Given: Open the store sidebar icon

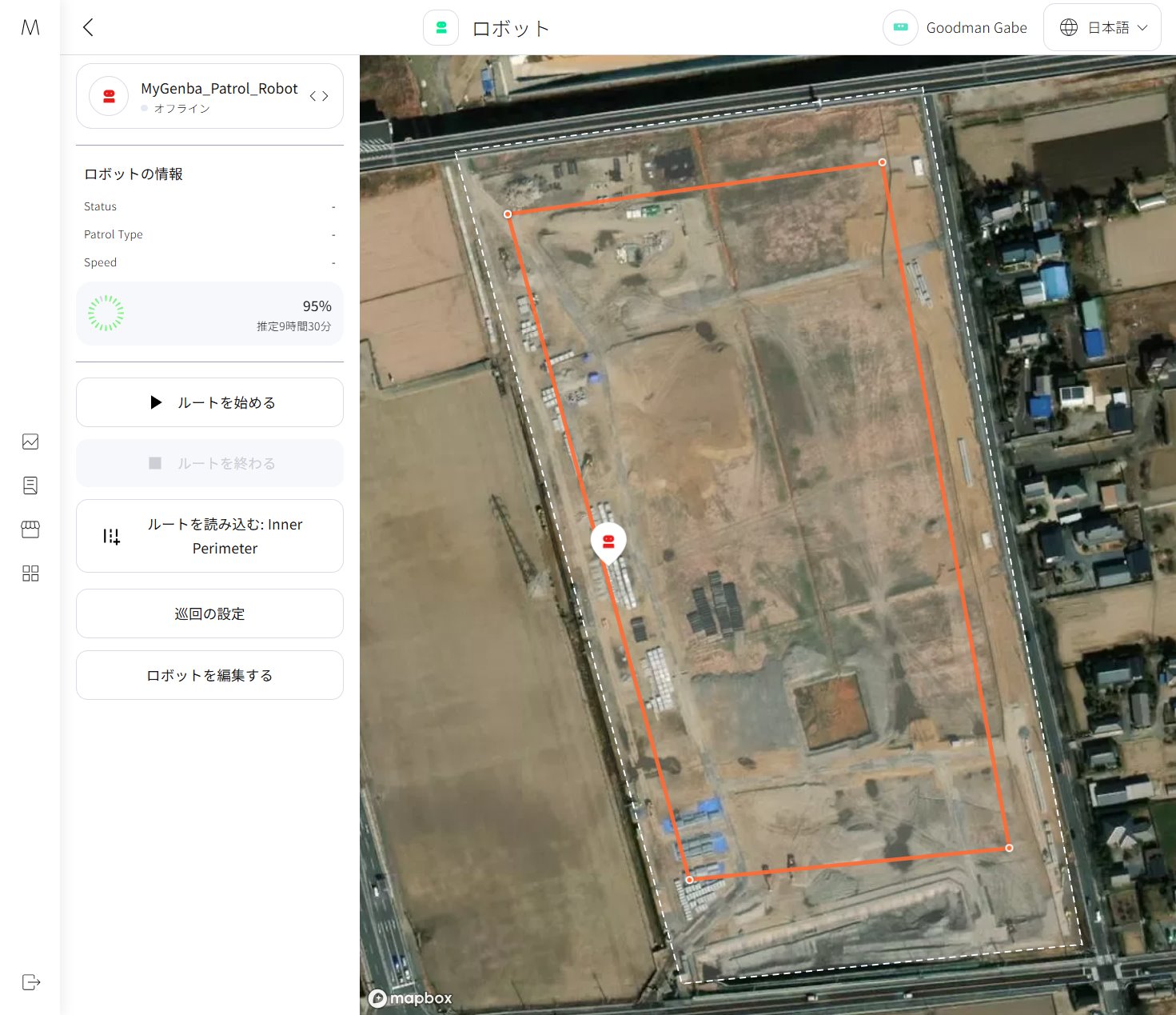Looking at the screenshot, I should coord(30,529).
